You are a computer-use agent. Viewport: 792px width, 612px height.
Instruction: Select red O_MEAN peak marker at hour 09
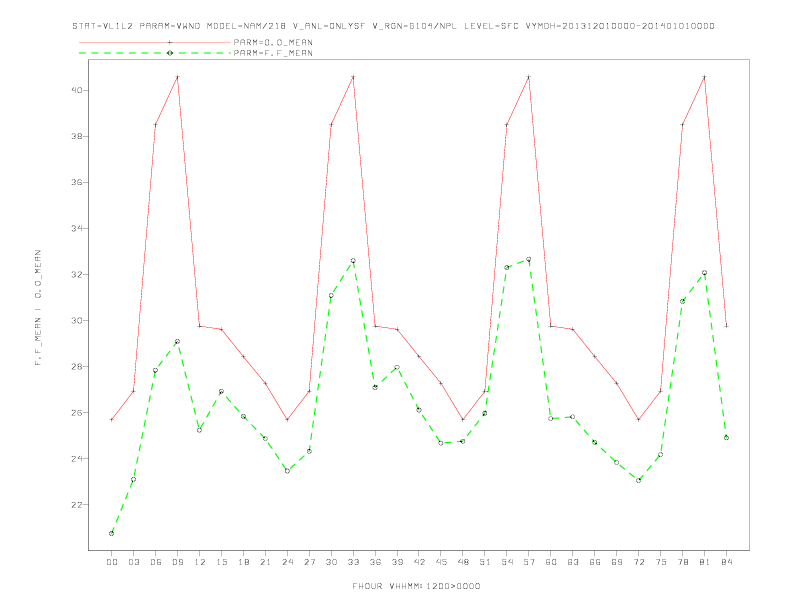coord(177,77)
